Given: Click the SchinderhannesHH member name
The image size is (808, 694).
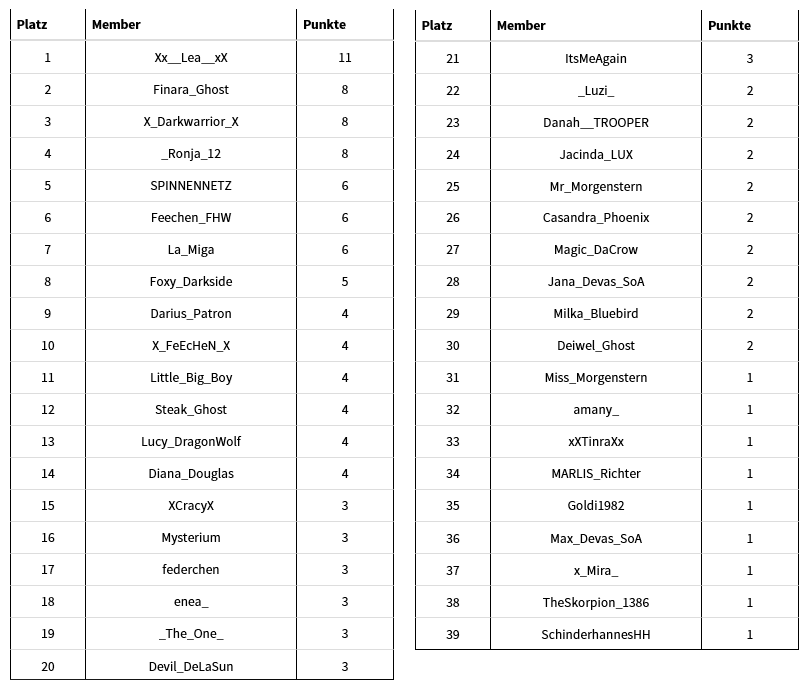Looking at the screenshot, I should click(596, 634).
